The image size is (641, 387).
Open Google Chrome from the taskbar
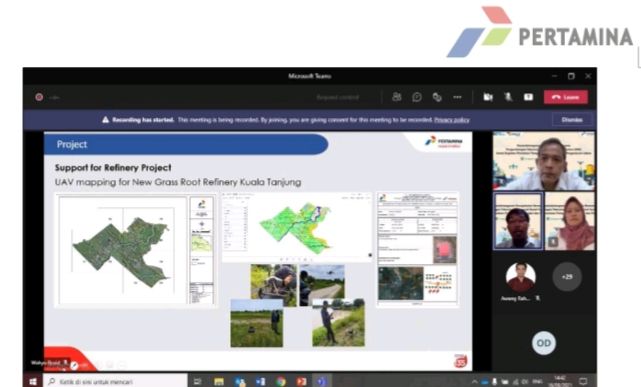(x=280, y=382)
